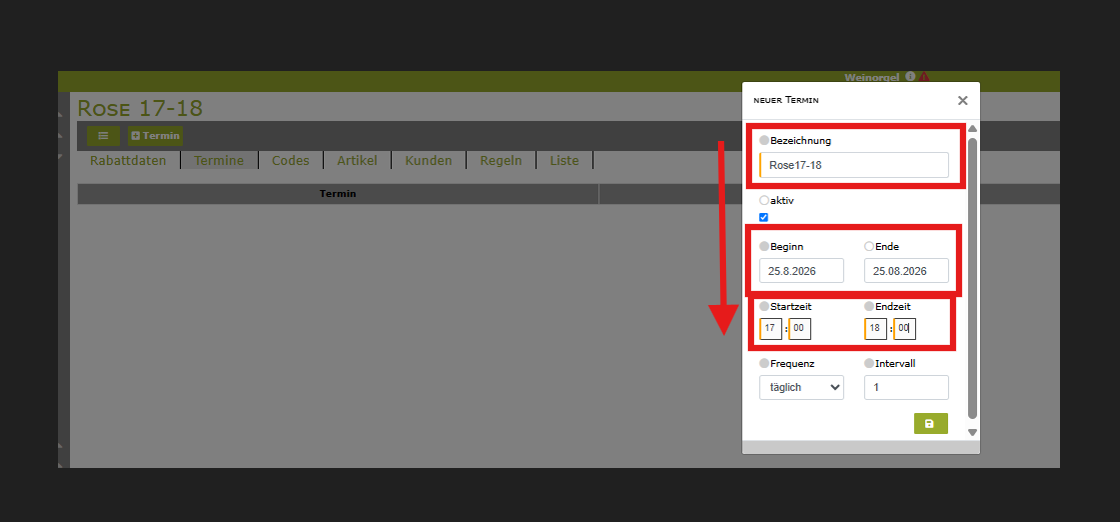The height and width of the screenshot is (522, 1120).
Task: Click the Beginn date field
Action: tap(801, 271)
